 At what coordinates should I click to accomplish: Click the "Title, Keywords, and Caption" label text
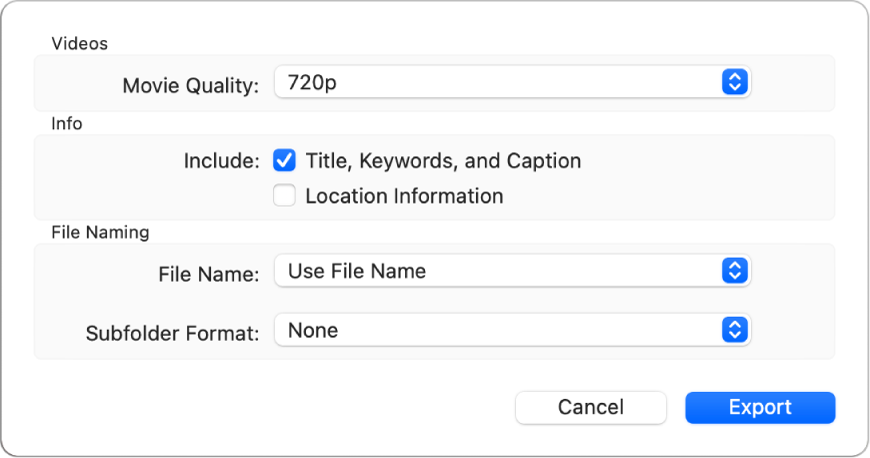click(443, 160)
